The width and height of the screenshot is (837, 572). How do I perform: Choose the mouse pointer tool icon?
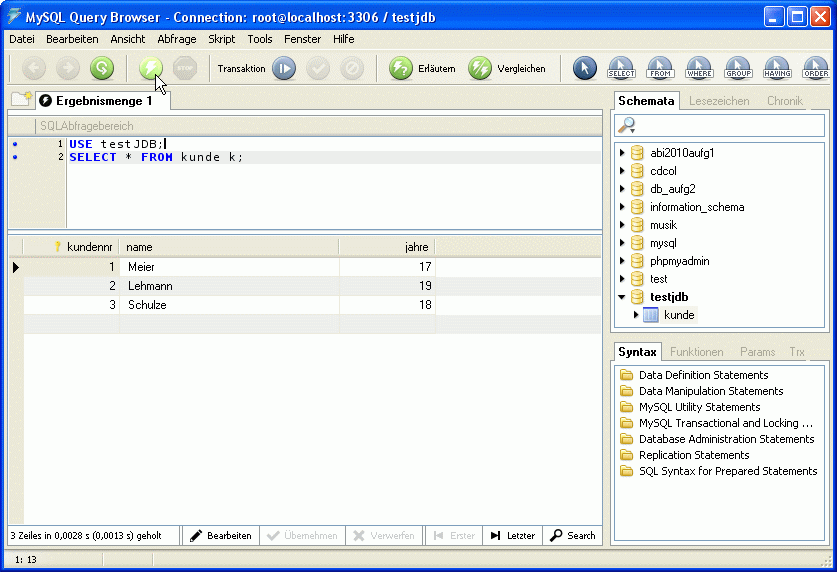[585, 68]
